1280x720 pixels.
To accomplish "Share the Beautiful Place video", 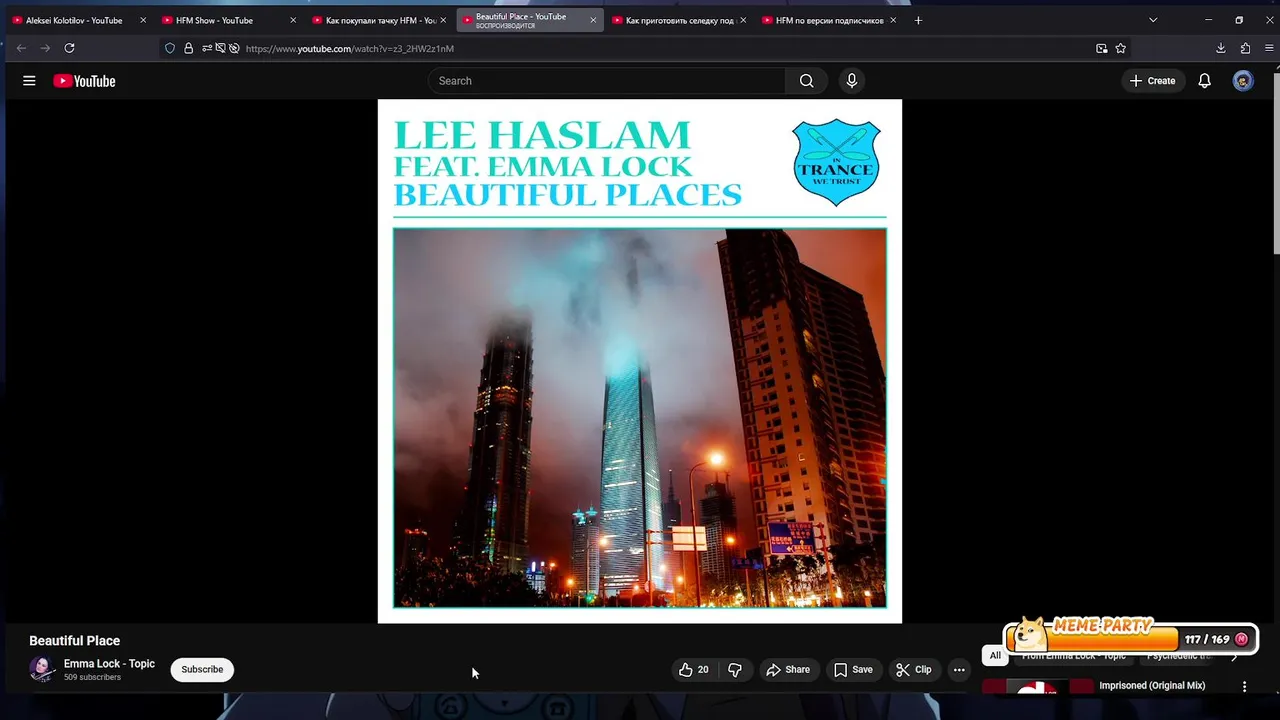I will (x=787, y=670).
